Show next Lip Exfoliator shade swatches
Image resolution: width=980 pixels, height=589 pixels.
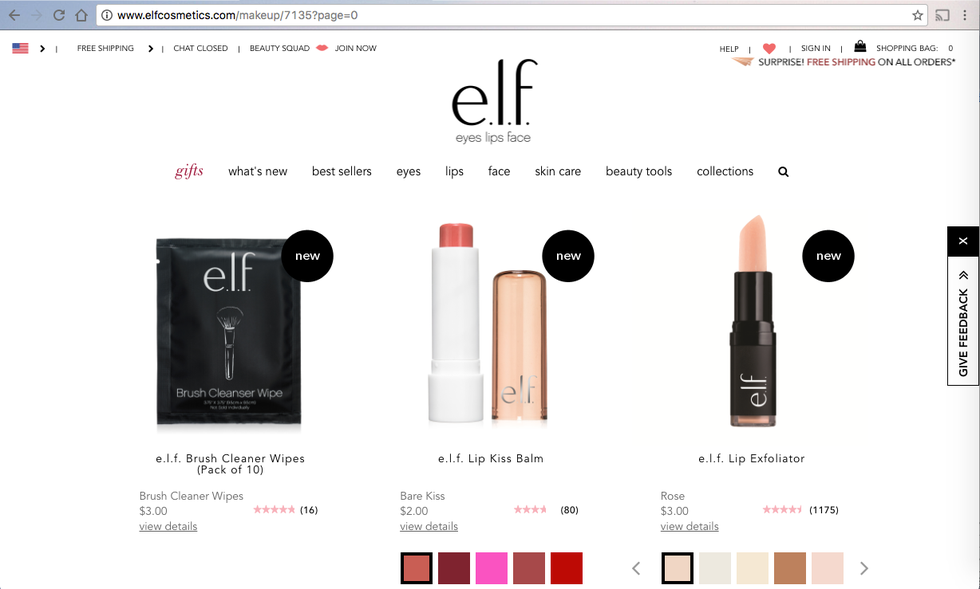pyautogui.click(x=864, y=568)
